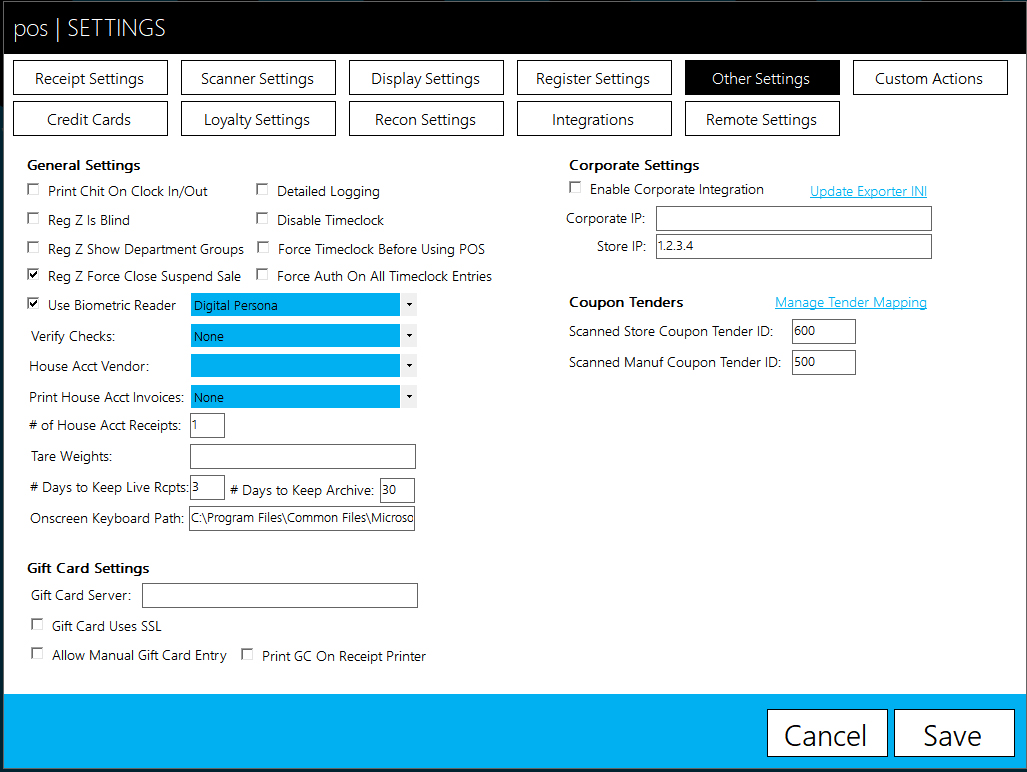The image size is (1027, 772).
Task: Open Remote Settings tab
Action: point(762,119)
